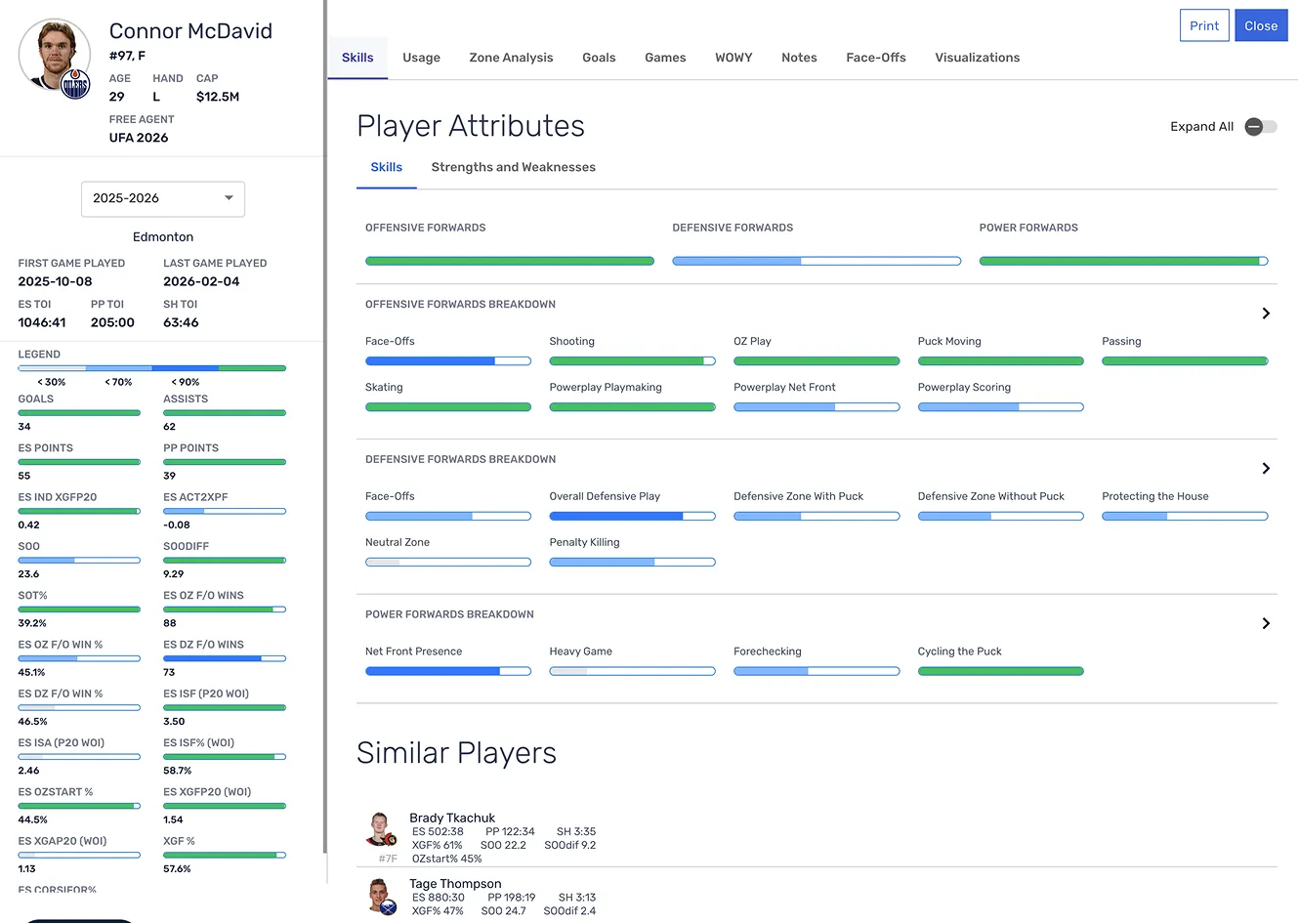
Task: Click the Power Forwards rating bar
Action: click(x=1124, y=262)
